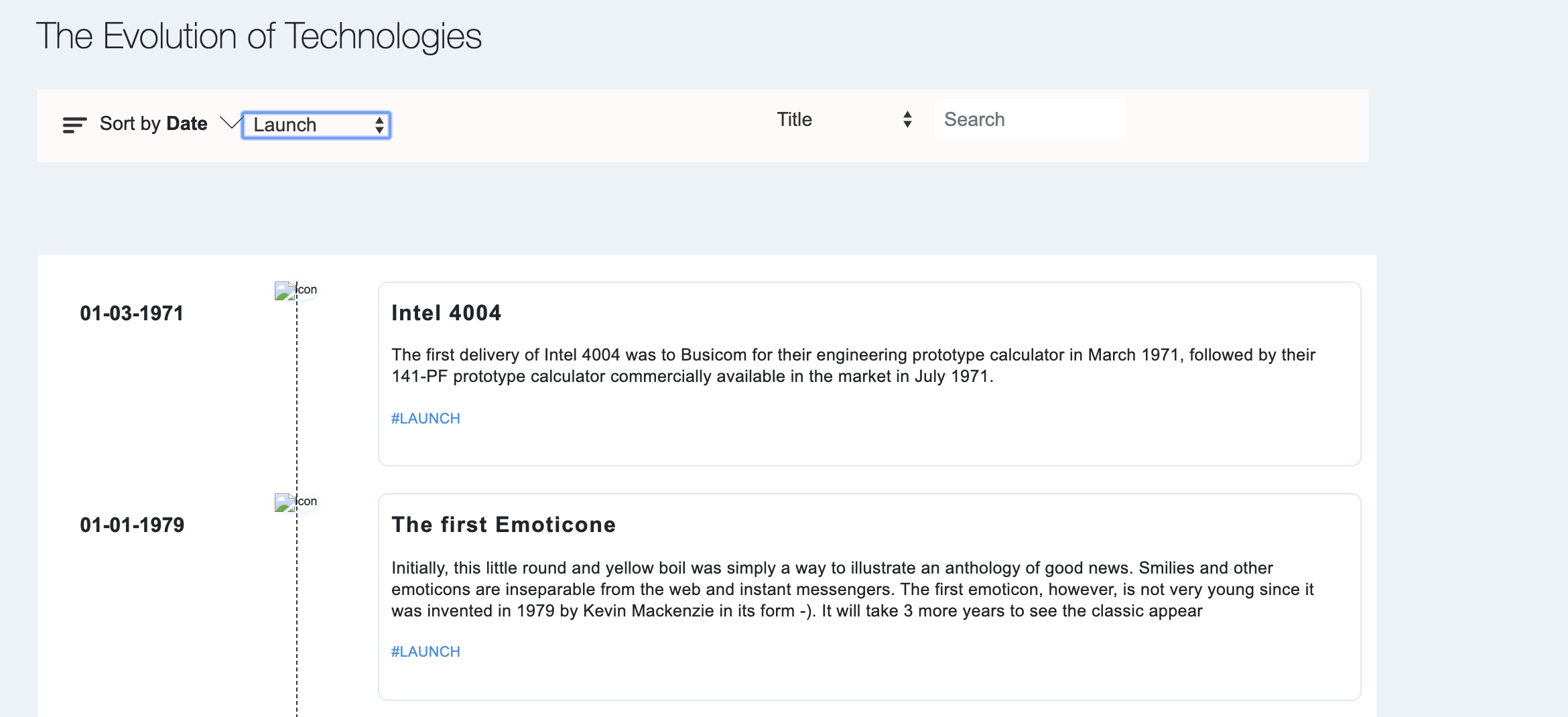Click the first Emoticone description paragraph

(x=853, y=590)
